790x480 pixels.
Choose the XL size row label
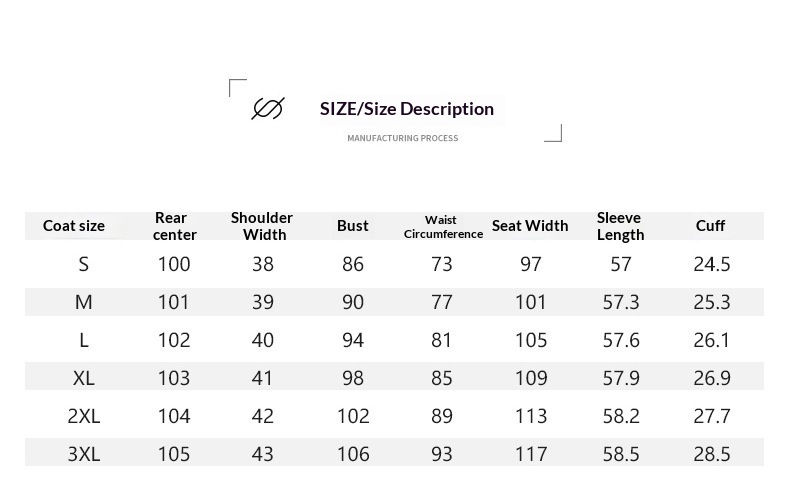(84, 379)
